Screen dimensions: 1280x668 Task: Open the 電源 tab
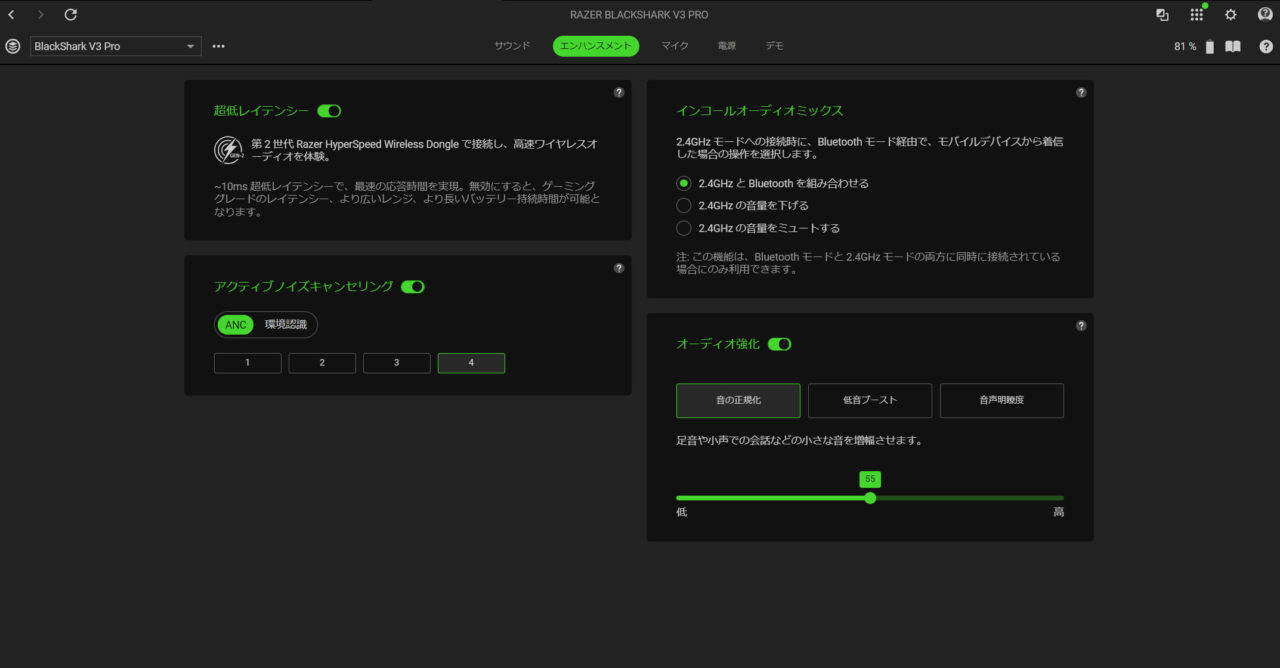click(x=727, y=46)
